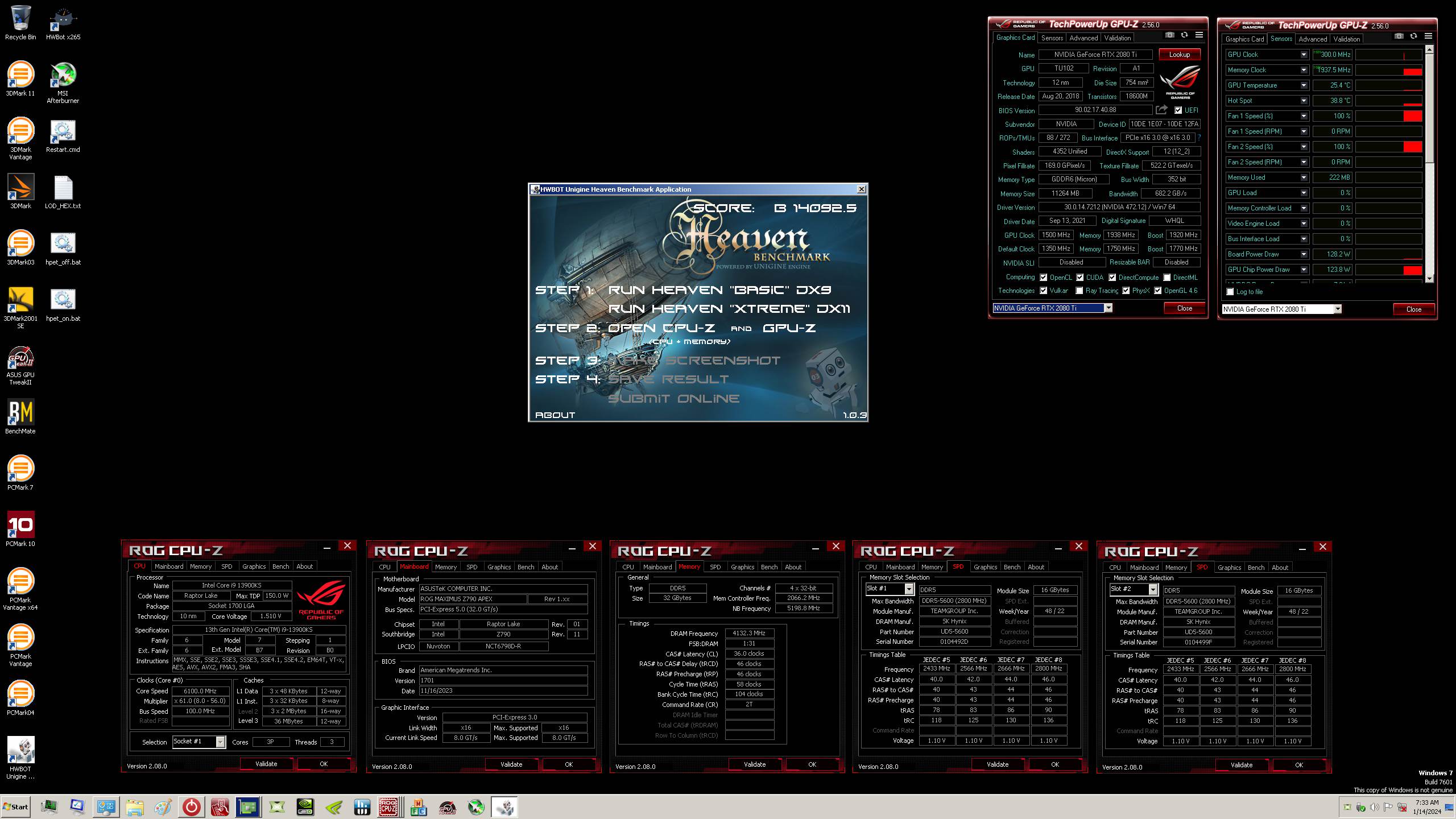Enable Log to file checkbox
This screenshot has height=819, width=1456.
(x=1230, y=292)
